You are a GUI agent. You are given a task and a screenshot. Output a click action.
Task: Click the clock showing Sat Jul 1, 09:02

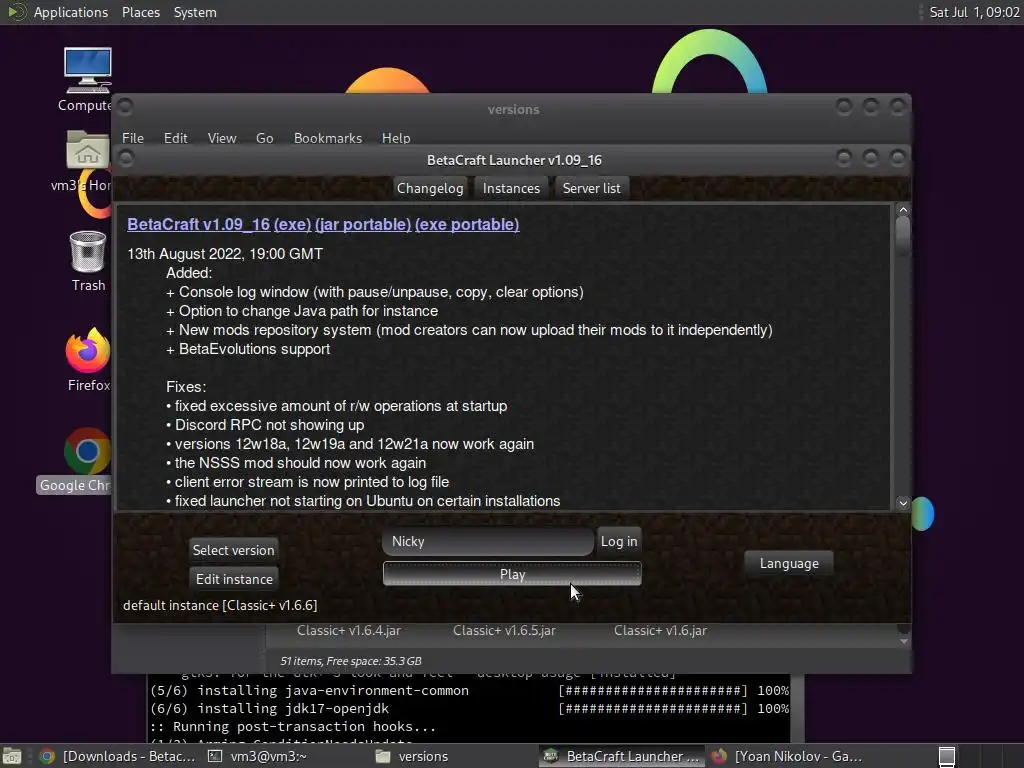click(x=974, y=12)
